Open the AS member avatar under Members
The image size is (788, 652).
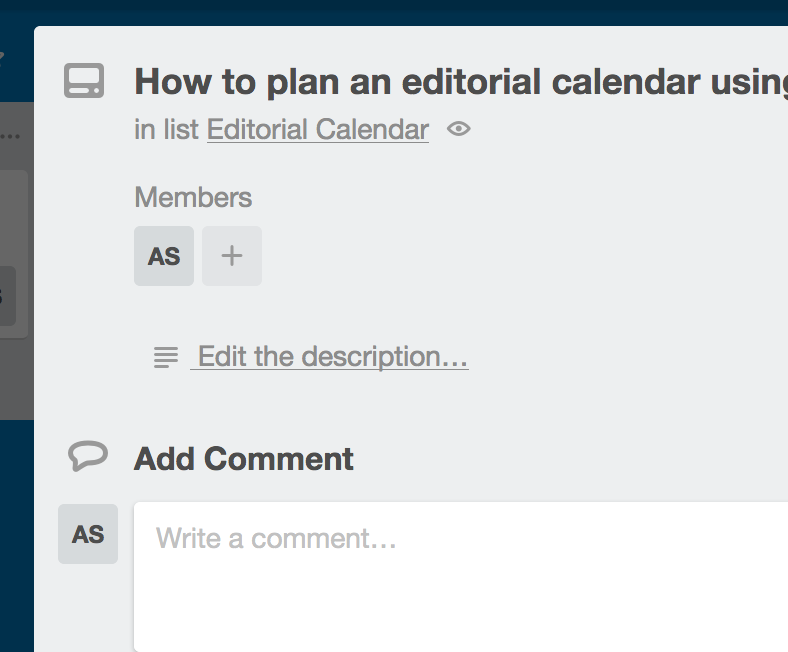tap(164, 256)
